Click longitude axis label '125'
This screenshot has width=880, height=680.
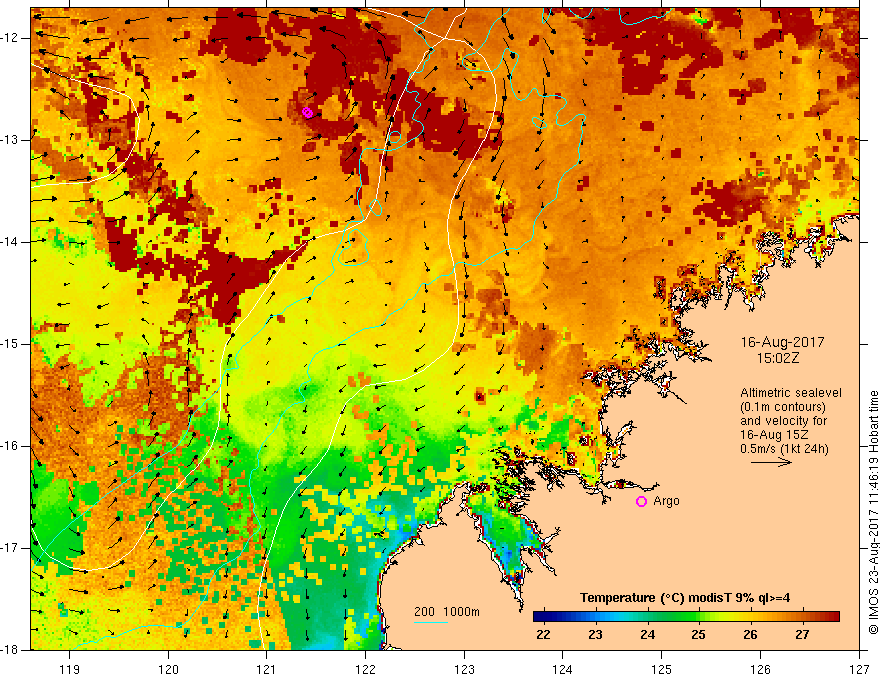click(x=662, y=669)
